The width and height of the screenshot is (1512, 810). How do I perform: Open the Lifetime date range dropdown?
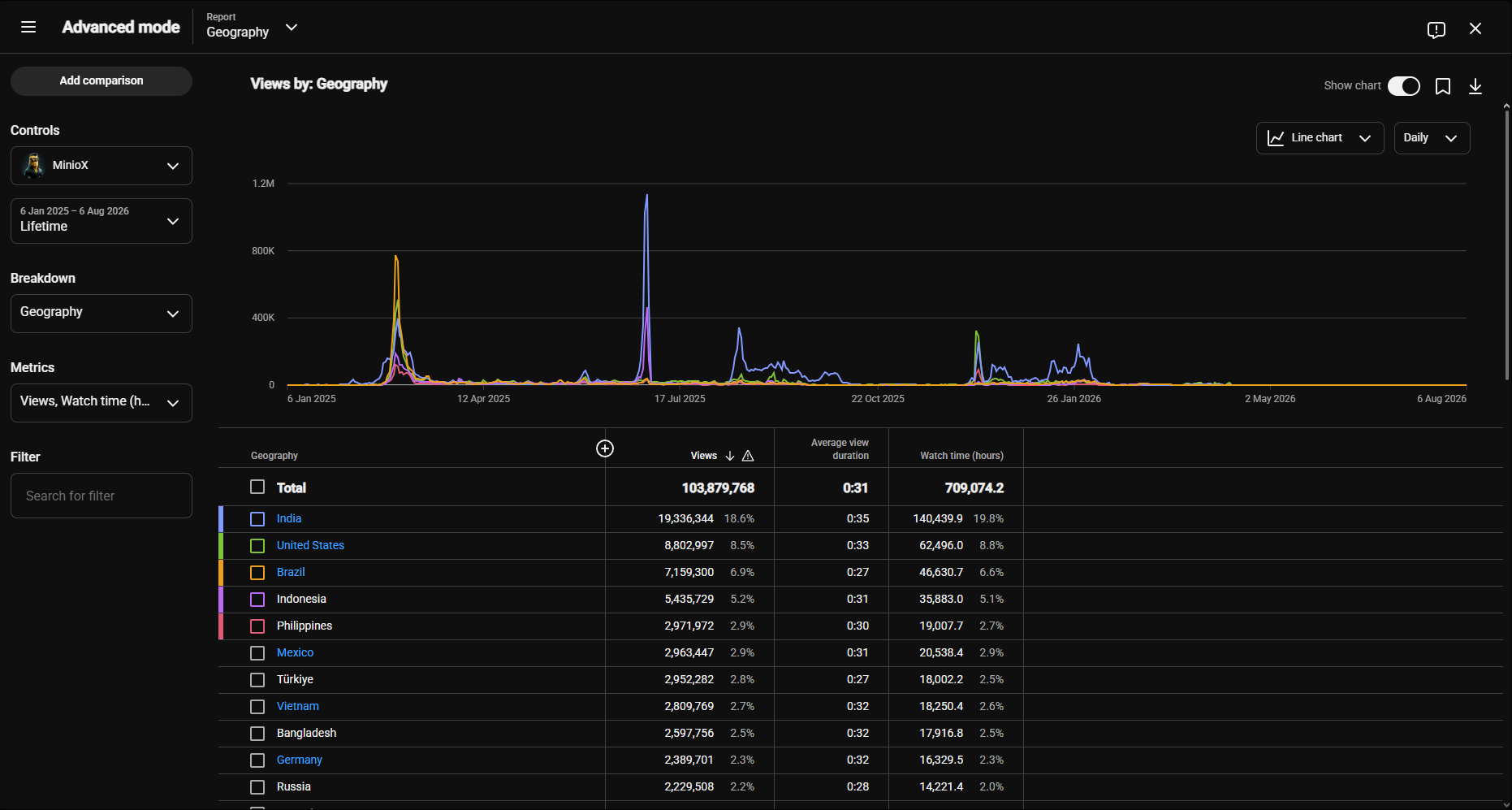coord(102,221)
